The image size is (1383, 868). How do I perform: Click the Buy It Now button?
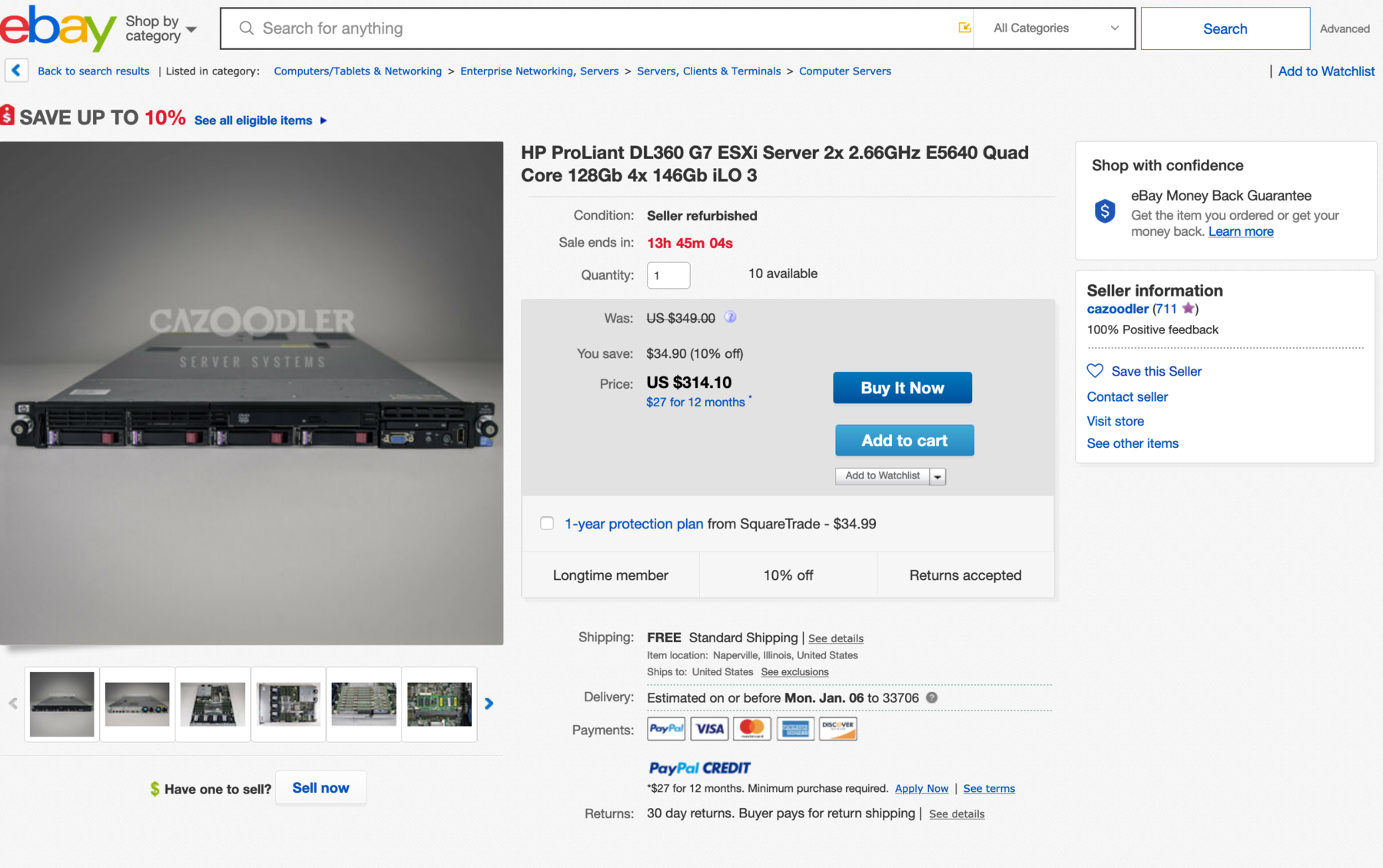pyautogui.click(x=902, y=388)
